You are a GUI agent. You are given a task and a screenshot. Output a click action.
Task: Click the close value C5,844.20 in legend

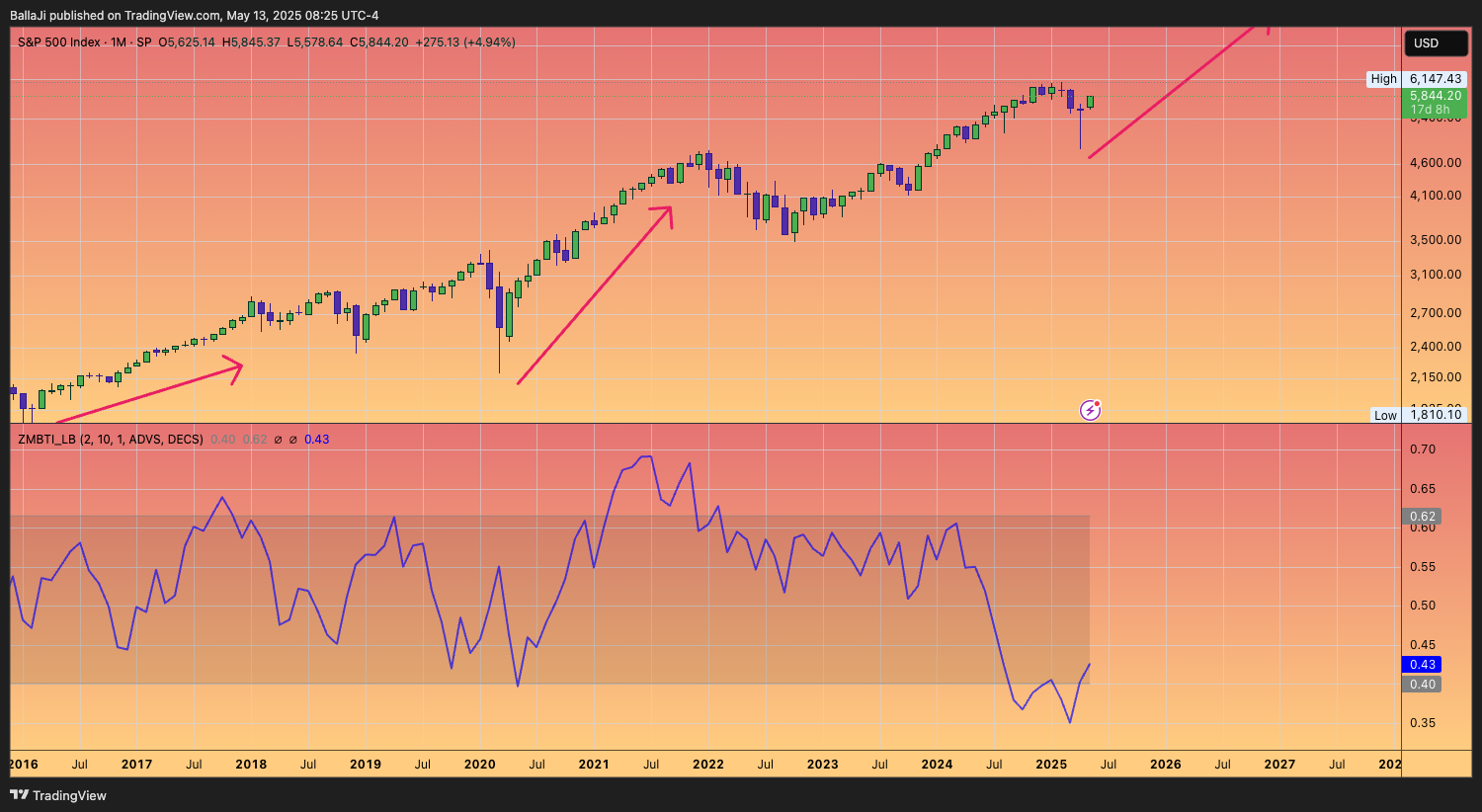click(379, 42)
